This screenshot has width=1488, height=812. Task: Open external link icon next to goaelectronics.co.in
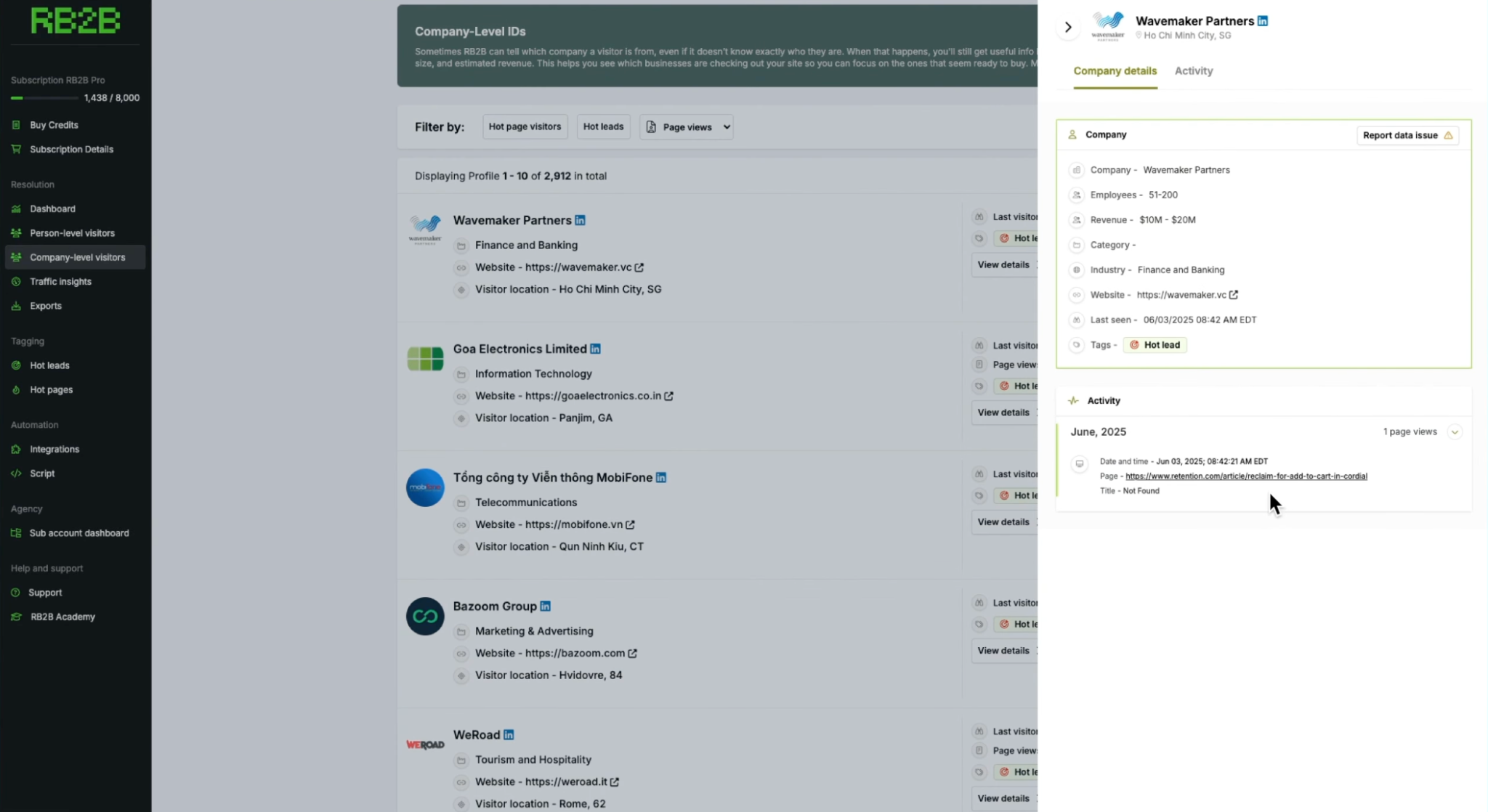(x=668, y=396)
